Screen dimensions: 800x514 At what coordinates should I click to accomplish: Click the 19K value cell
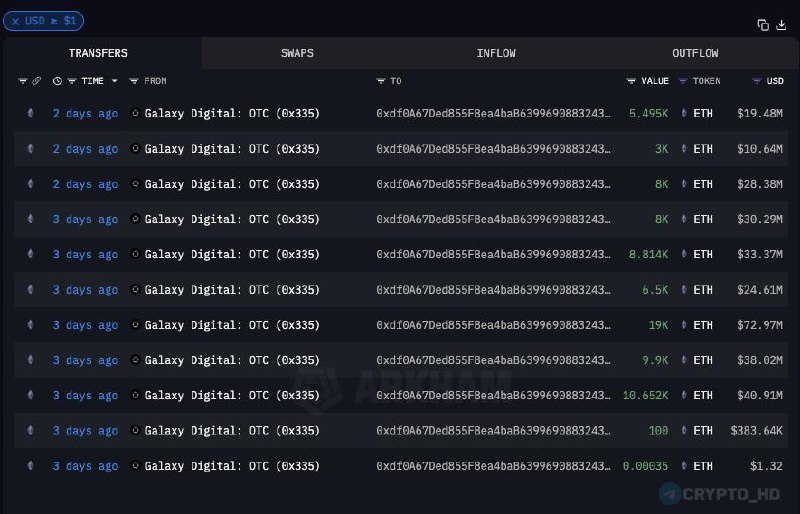click(658, 325)
